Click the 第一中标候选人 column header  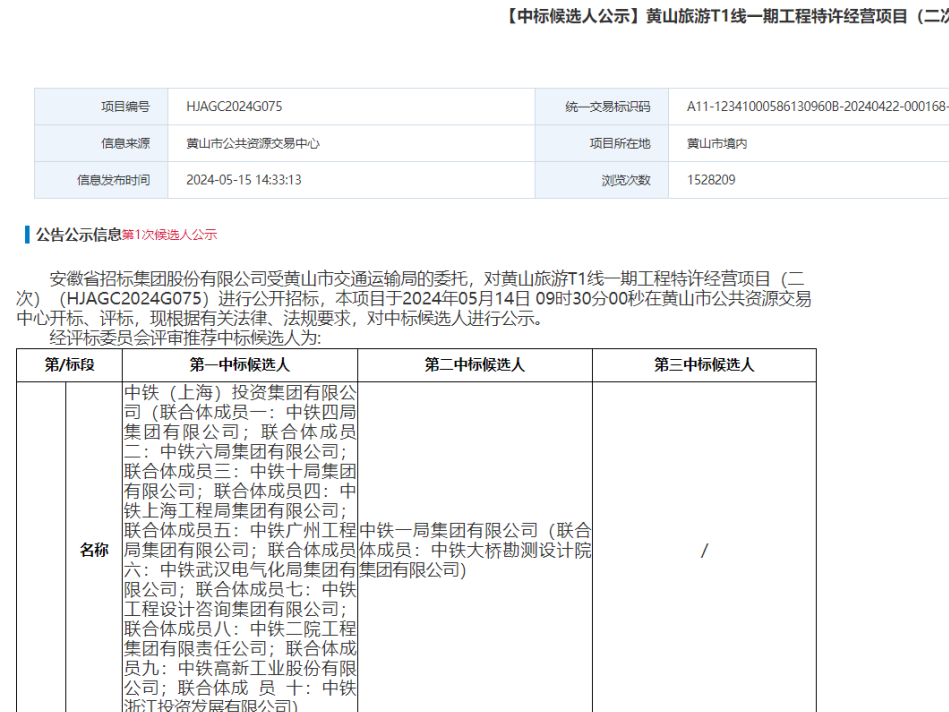240,364
